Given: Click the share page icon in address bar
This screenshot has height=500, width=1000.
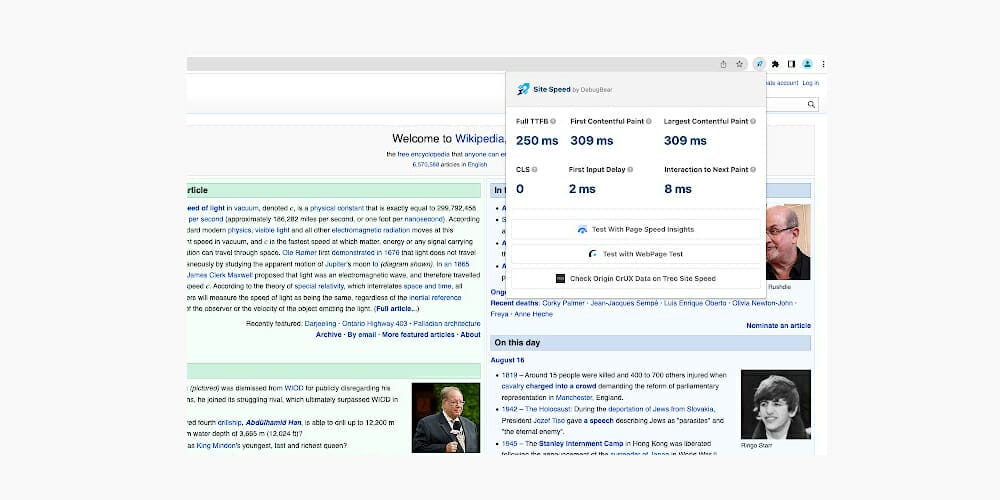Looking at the screenshot, I should pyautogui.click(x=723, y=64).
